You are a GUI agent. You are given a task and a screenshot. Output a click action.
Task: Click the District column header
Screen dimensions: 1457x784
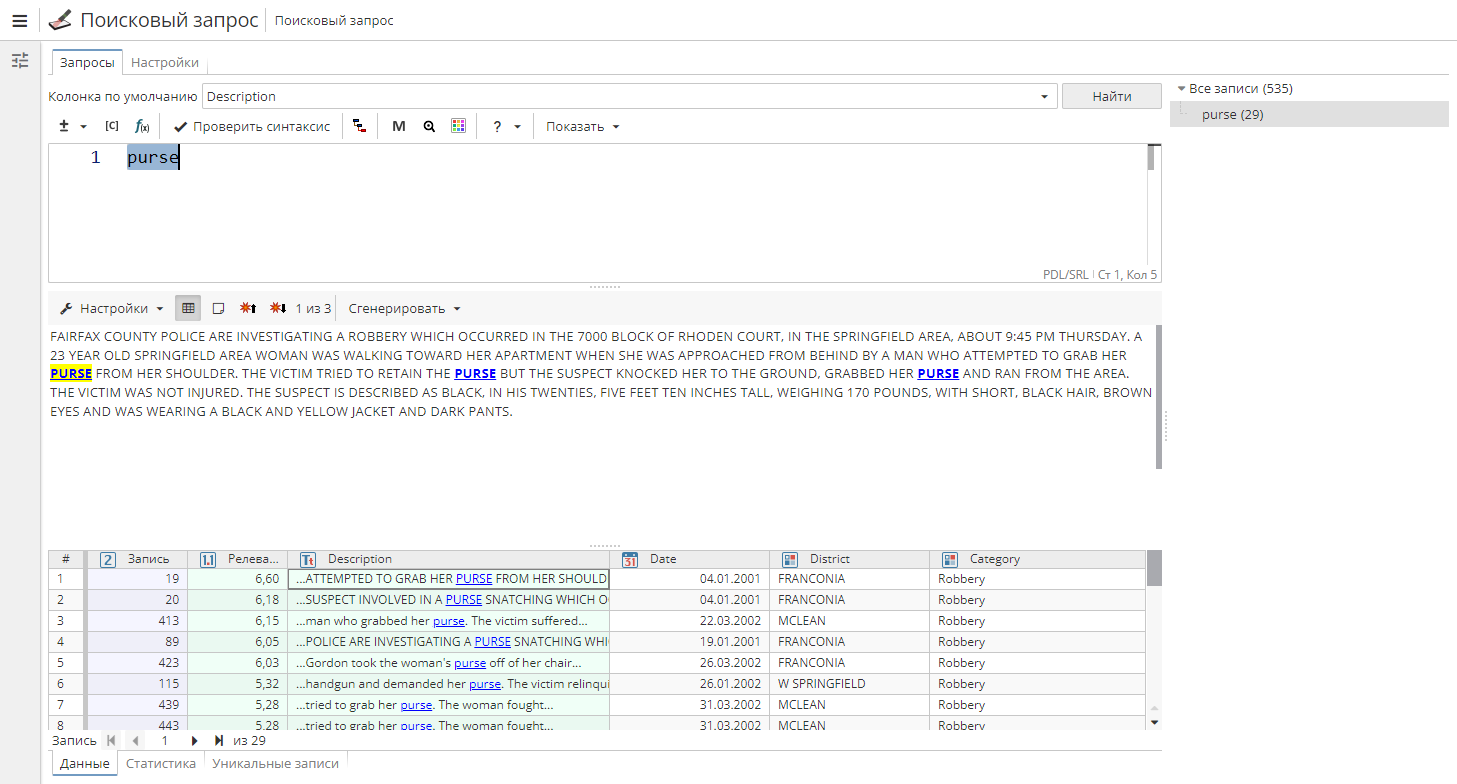click(x=850, y=559)
